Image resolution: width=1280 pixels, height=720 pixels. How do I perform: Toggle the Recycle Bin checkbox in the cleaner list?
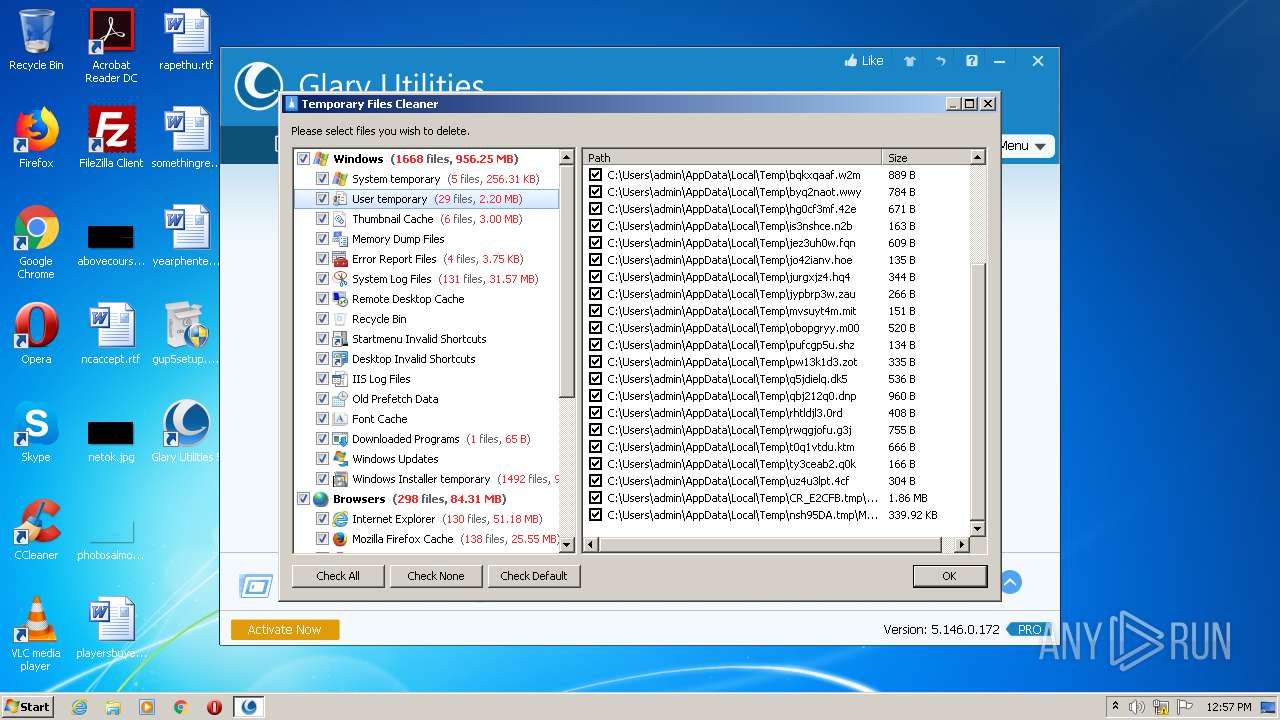[322, 319]
